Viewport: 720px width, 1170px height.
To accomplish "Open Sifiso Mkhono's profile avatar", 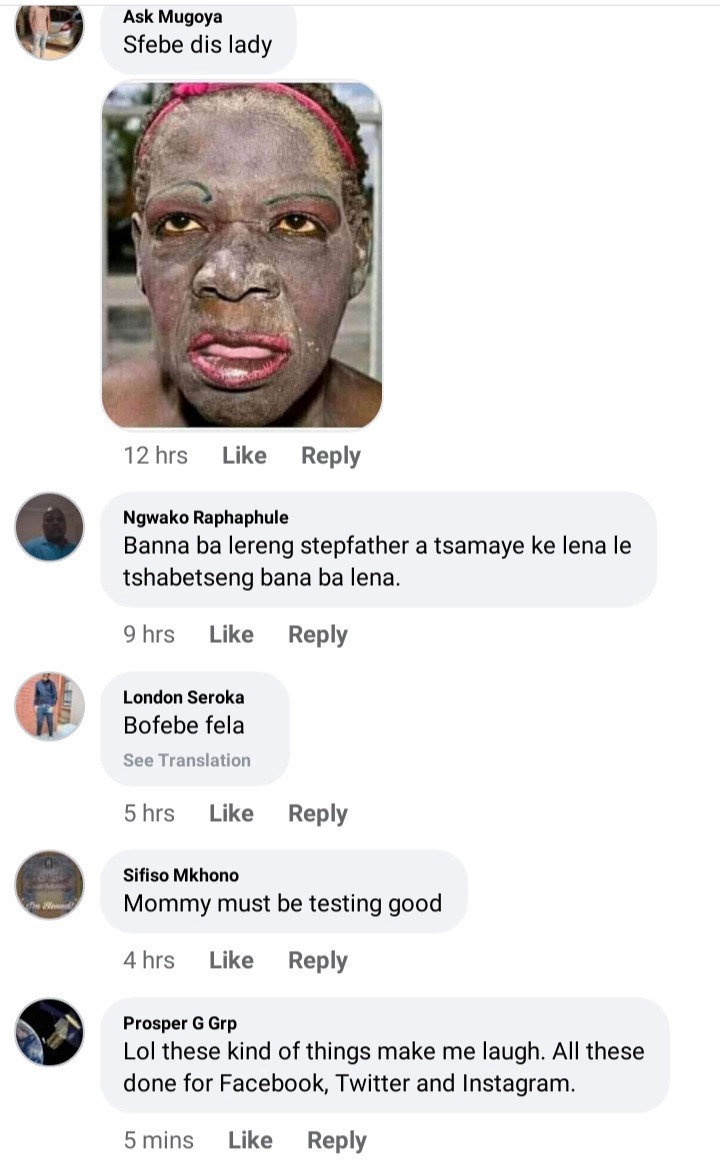I will pos(49,884).
